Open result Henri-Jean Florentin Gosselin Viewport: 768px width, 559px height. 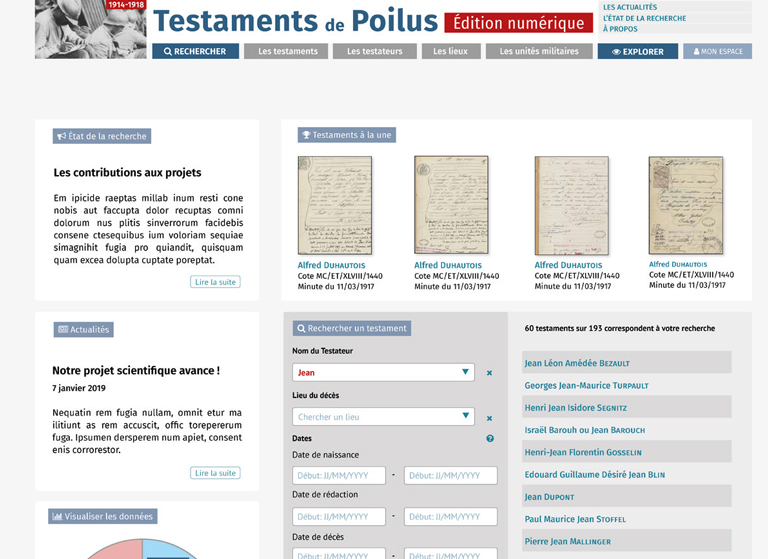(x=626, y=452)
